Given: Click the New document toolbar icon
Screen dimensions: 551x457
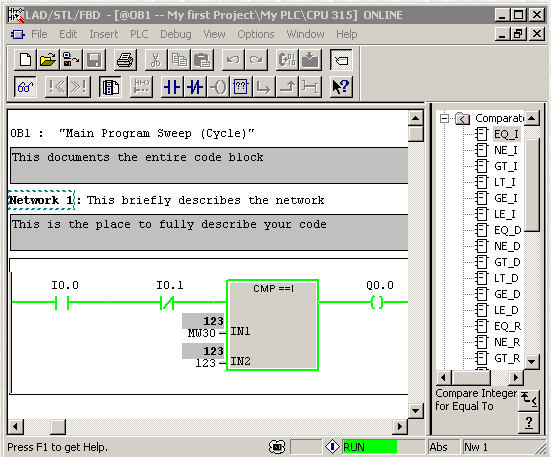Looking at the screenshot, I should point(25,60).
